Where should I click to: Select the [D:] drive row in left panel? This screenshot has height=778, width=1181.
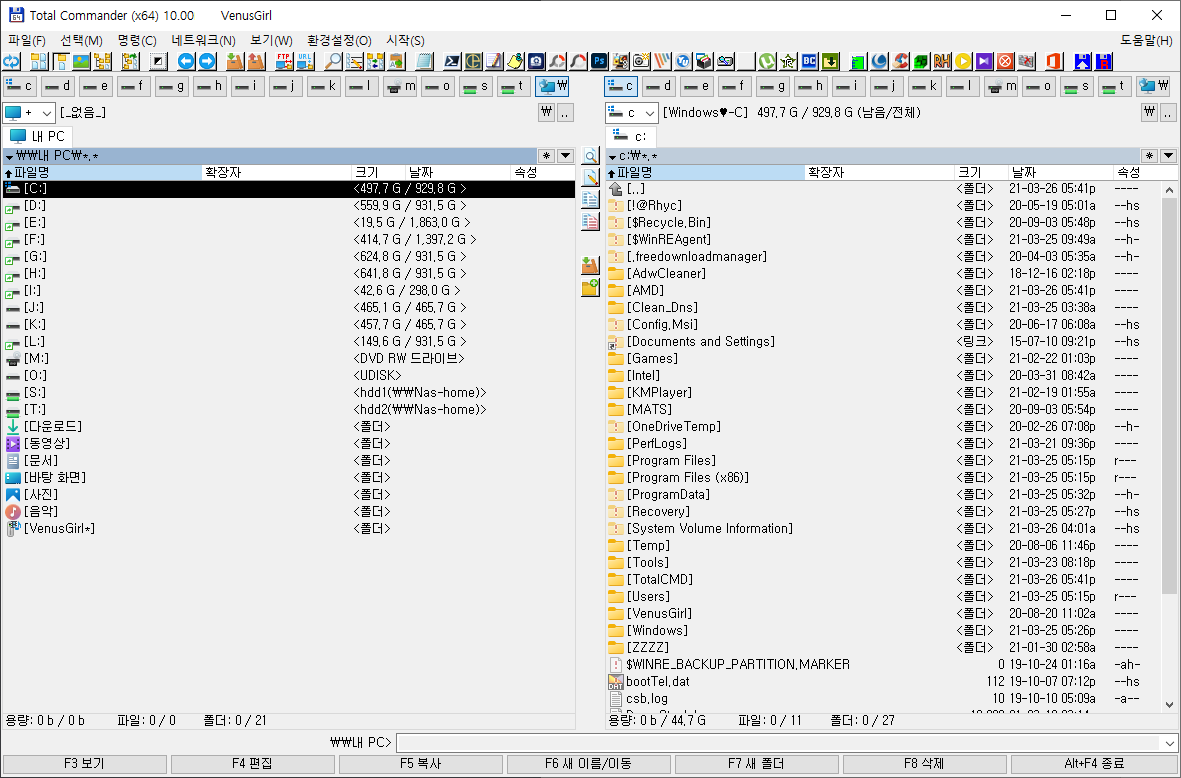(288, 206)
